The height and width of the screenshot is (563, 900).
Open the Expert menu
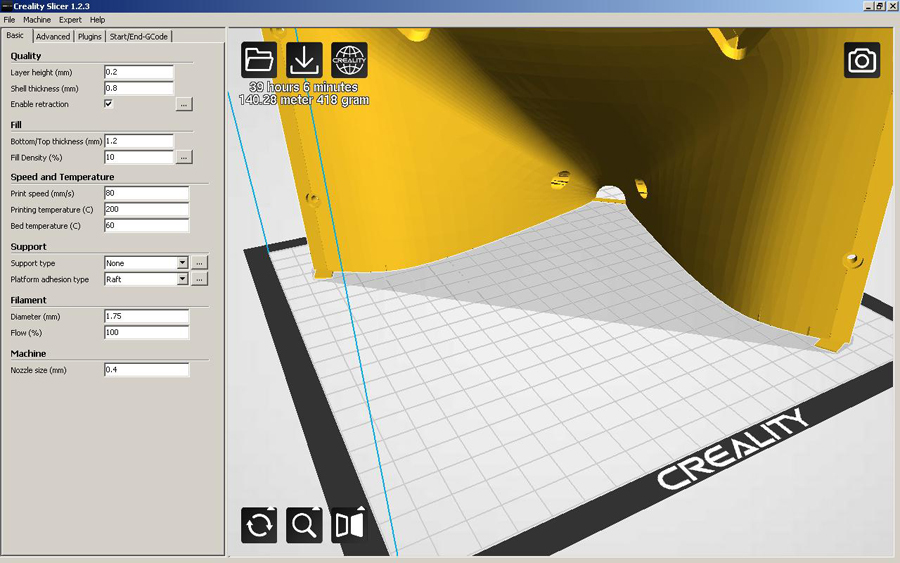[70, 20]
